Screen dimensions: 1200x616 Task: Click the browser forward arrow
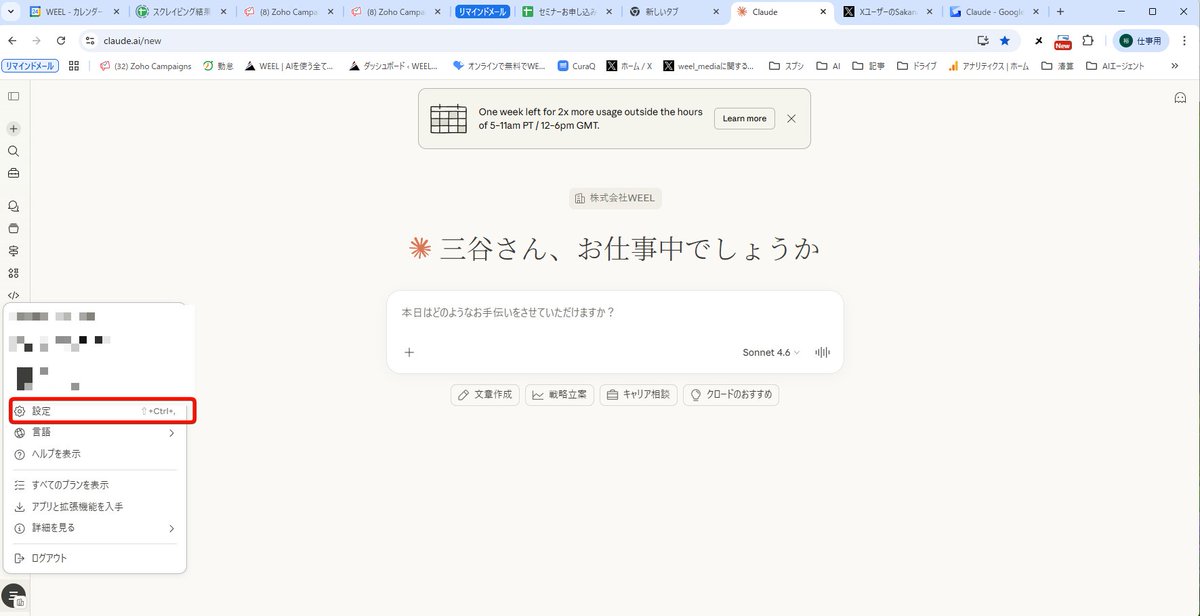pos(37,40)
